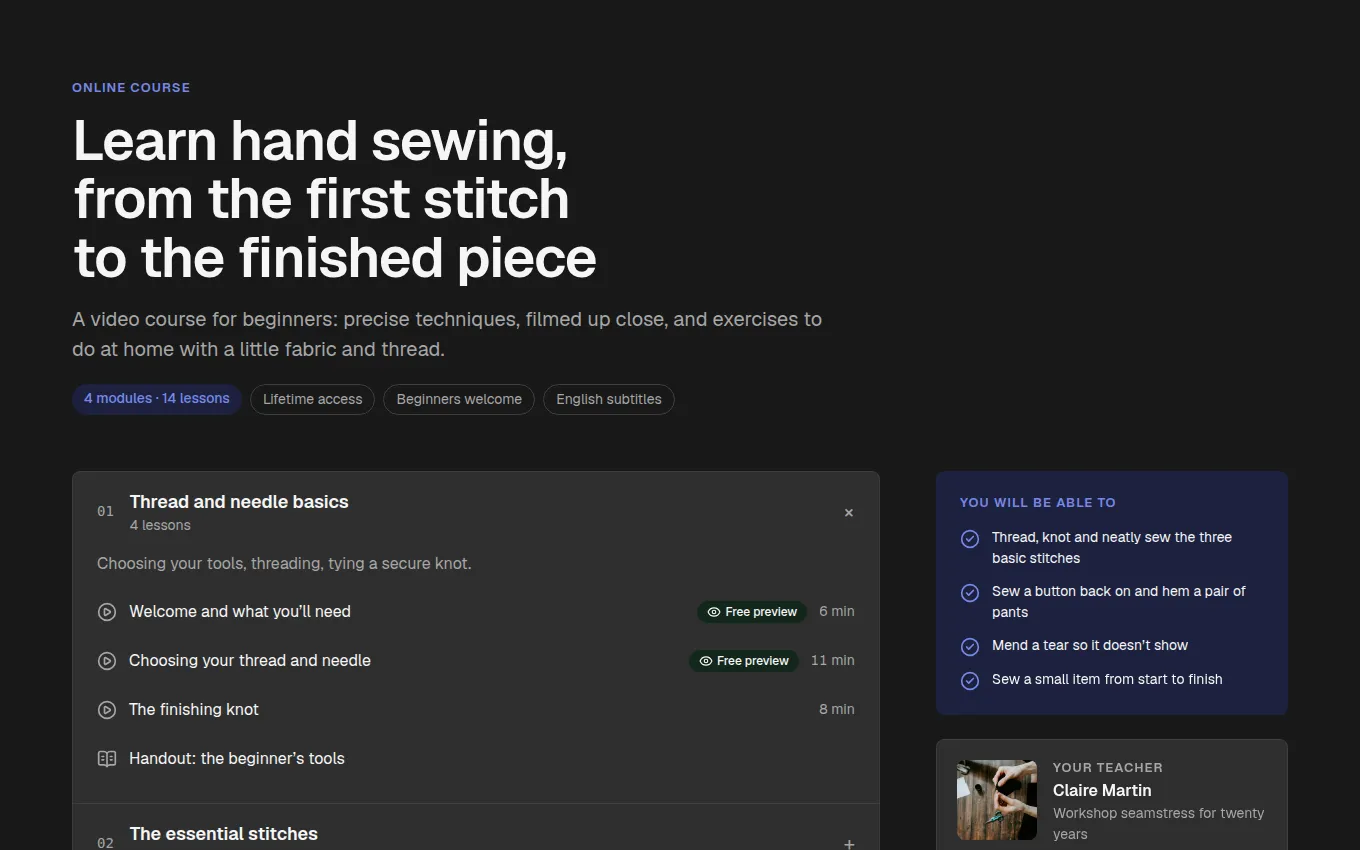
Task: Click the YOUR TEACHER label
Action: [1108, 768]
